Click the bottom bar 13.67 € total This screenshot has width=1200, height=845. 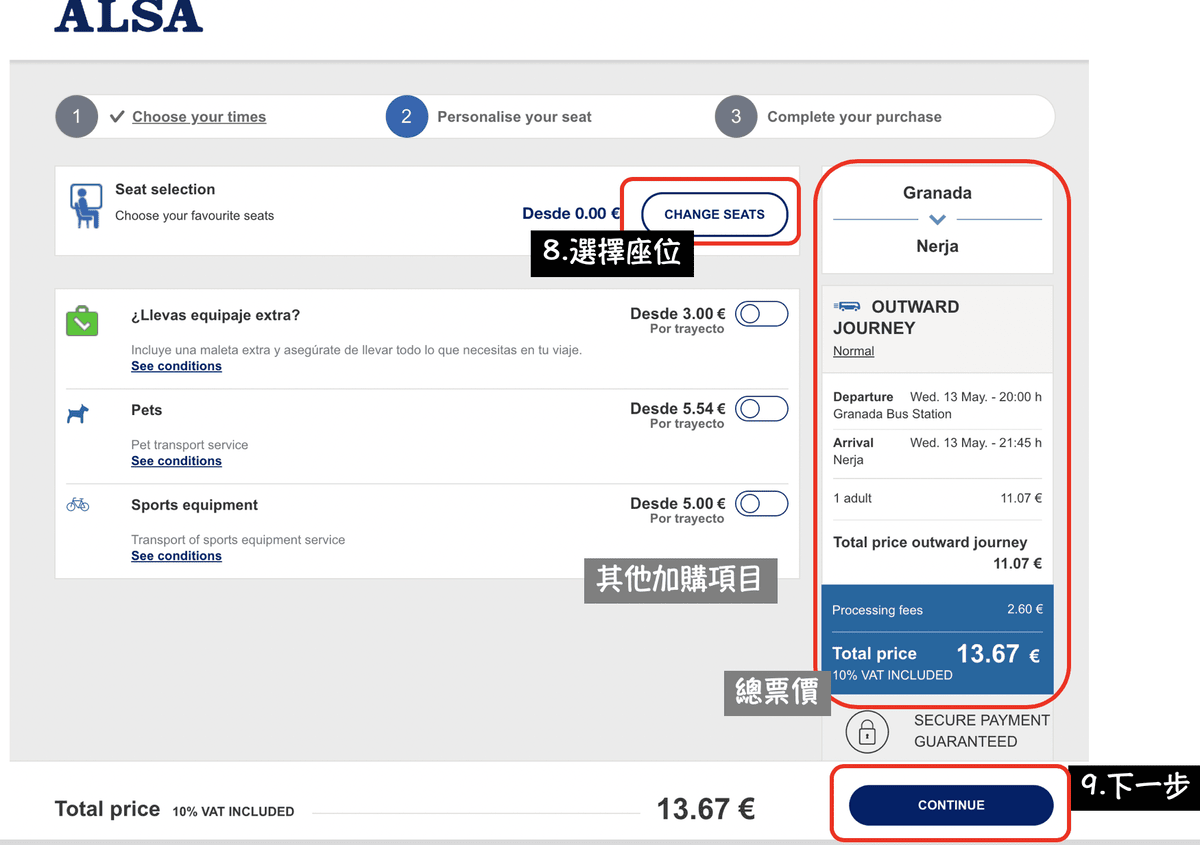click(705, 808)
